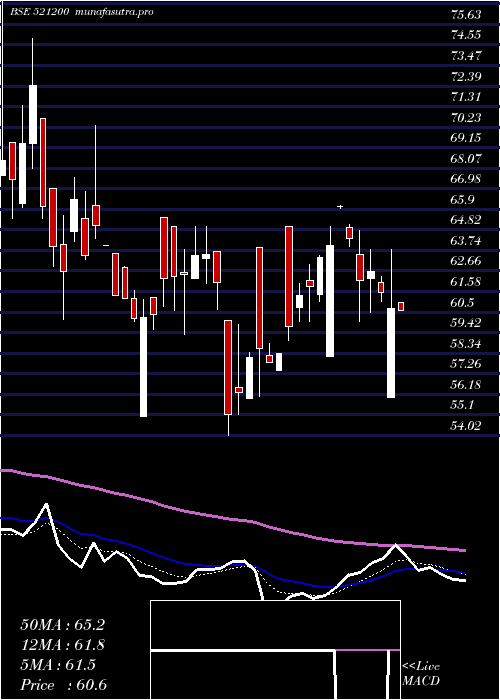Viewport: 500px width, 700px height.
Task: Select the 66.98 price axis label
Action: tap(466, 179)
